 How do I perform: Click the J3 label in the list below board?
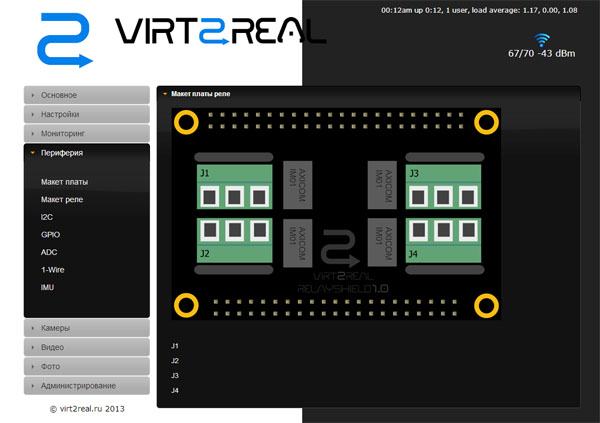point(175,376)
